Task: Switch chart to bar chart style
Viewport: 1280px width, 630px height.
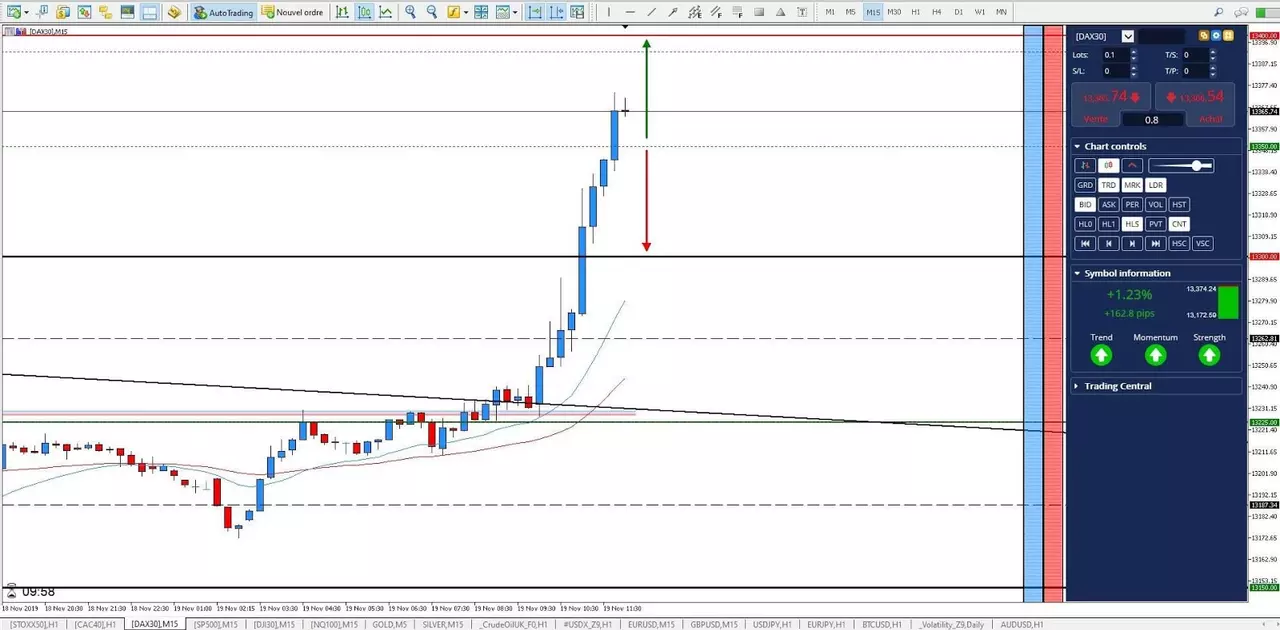Action: (x=342, y=12)
